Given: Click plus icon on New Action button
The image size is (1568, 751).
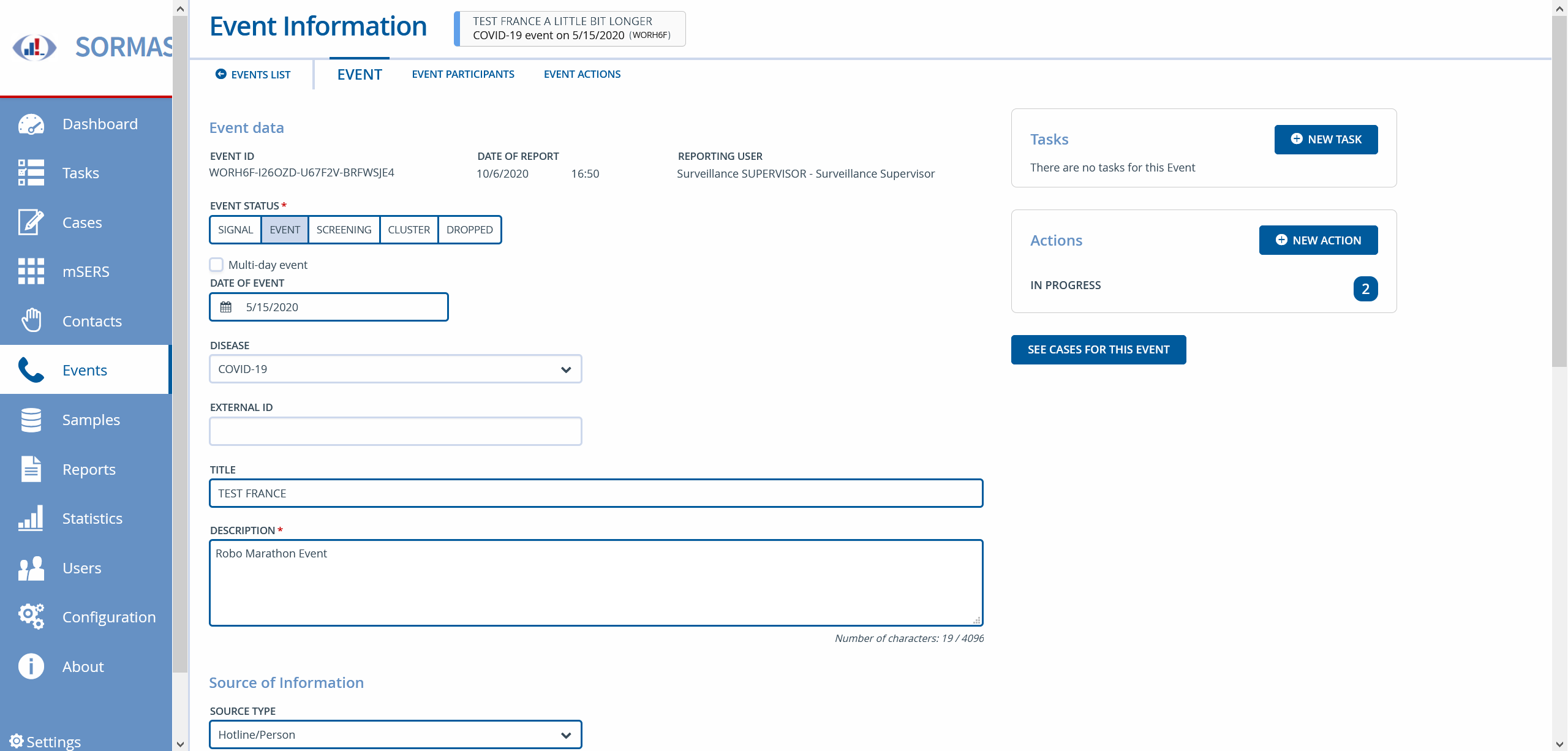Looking at the screenshot, I should [x=1281, y=240].
